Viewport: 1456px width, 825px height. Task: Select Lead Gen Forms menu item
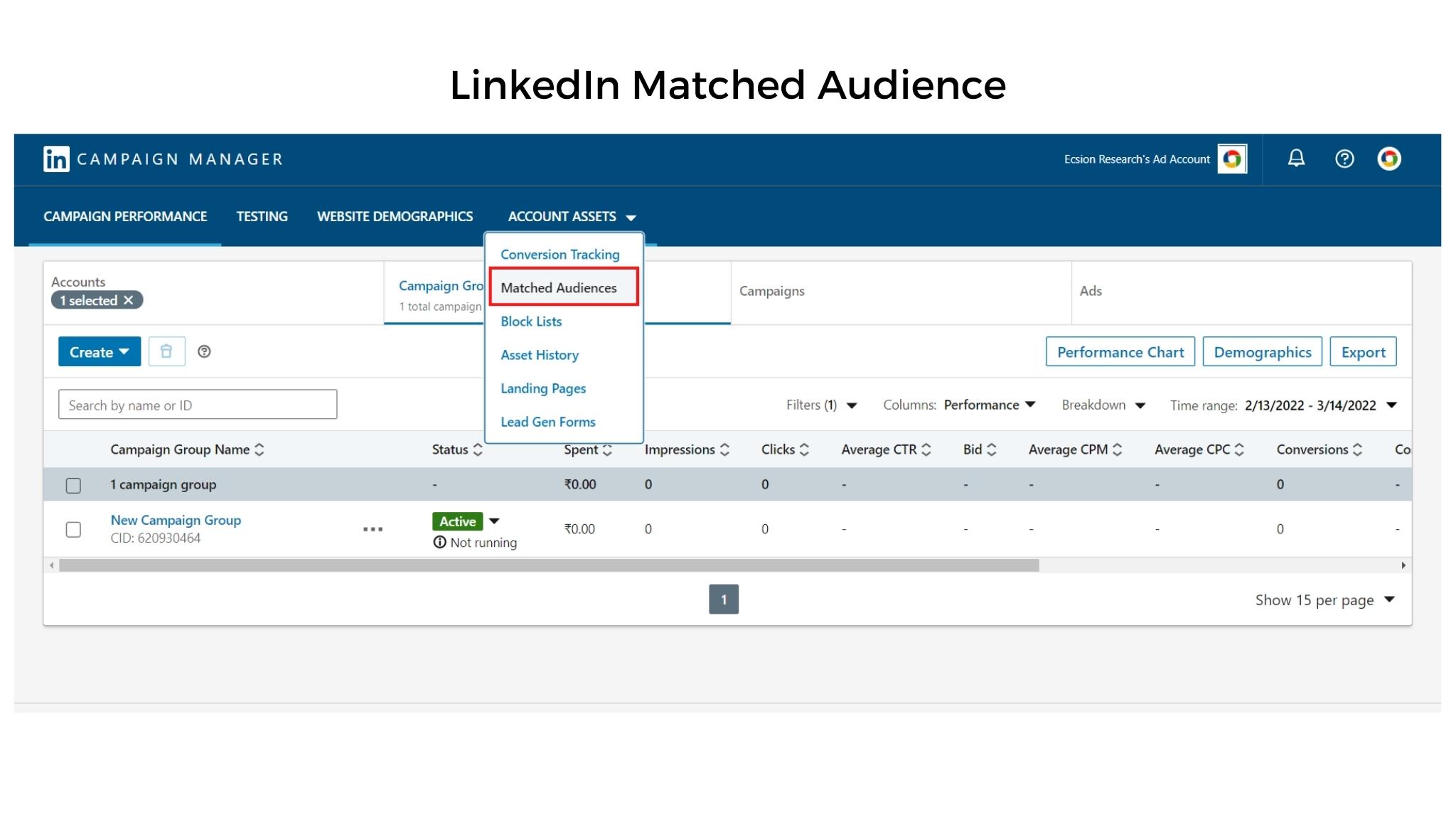(x=548, y=421)
